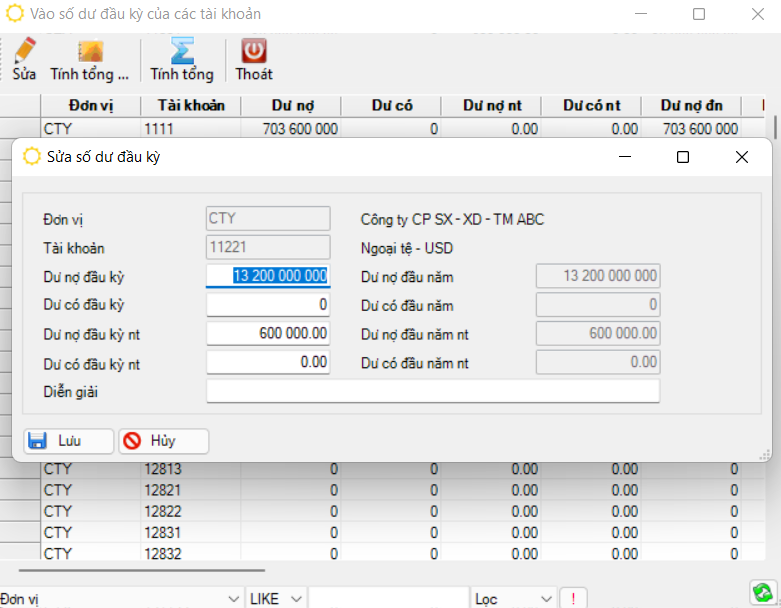Click the Dư nợ đầu kỳ nt field
The width and height of the screenshot is (781, 608).
pyautogui.click(x=268, y=334)
